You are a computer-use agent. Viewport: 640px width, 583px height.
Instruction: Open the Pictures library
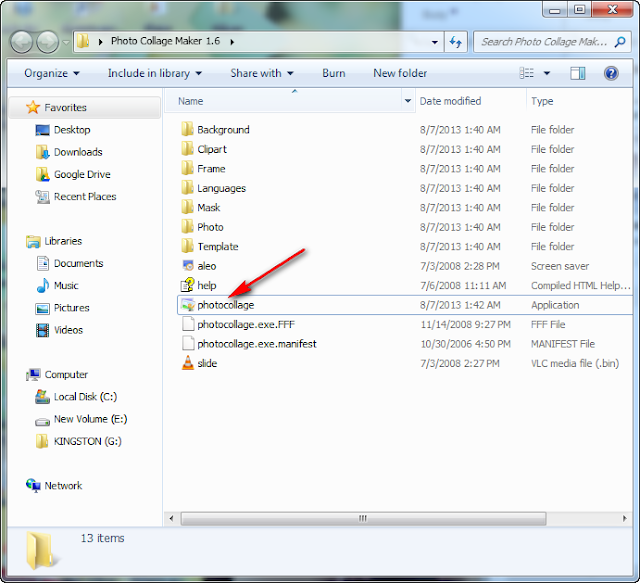pyautogui.click(x=62, y=308)
